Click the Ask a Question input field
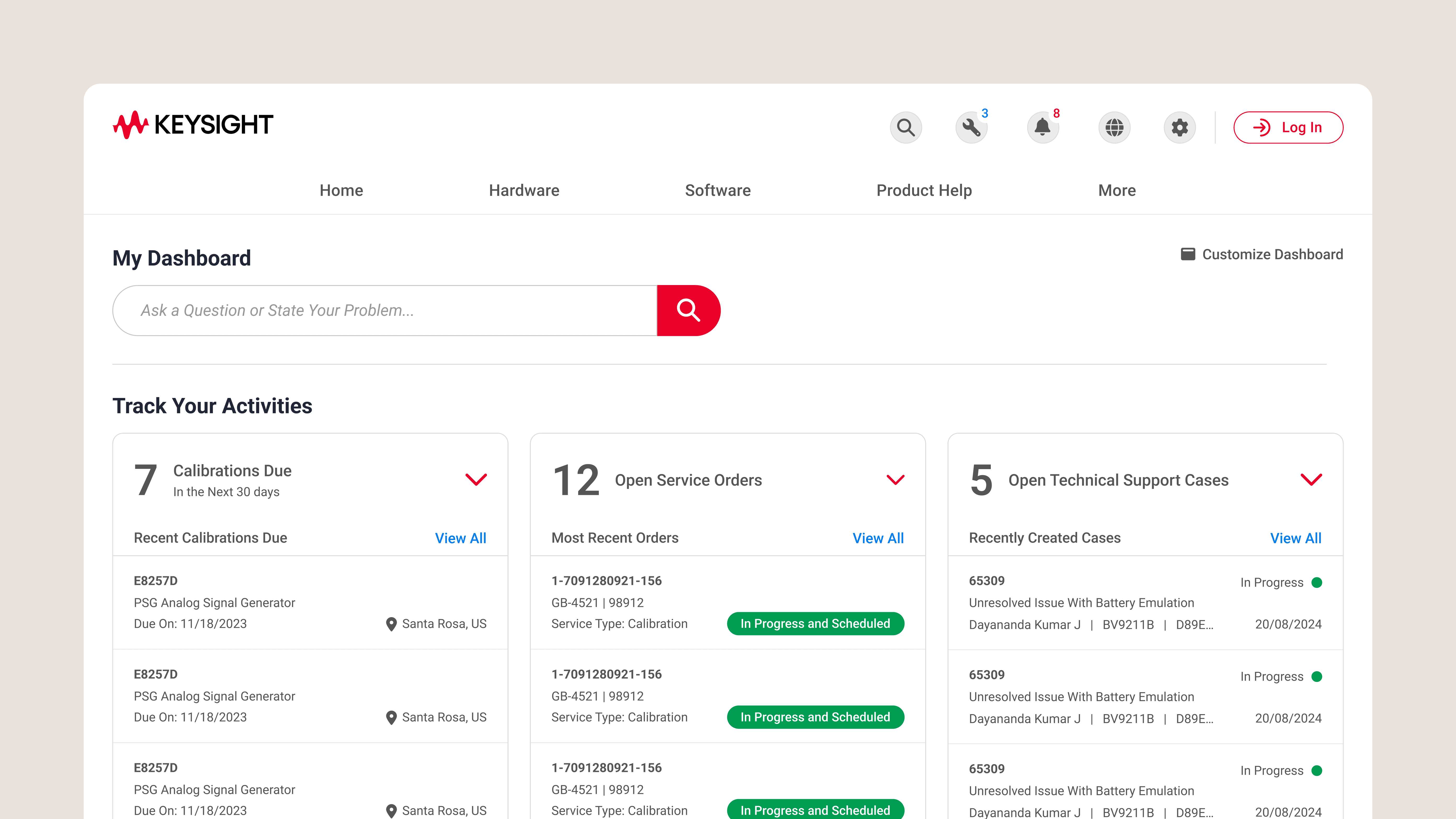 [x=384, y=310]
